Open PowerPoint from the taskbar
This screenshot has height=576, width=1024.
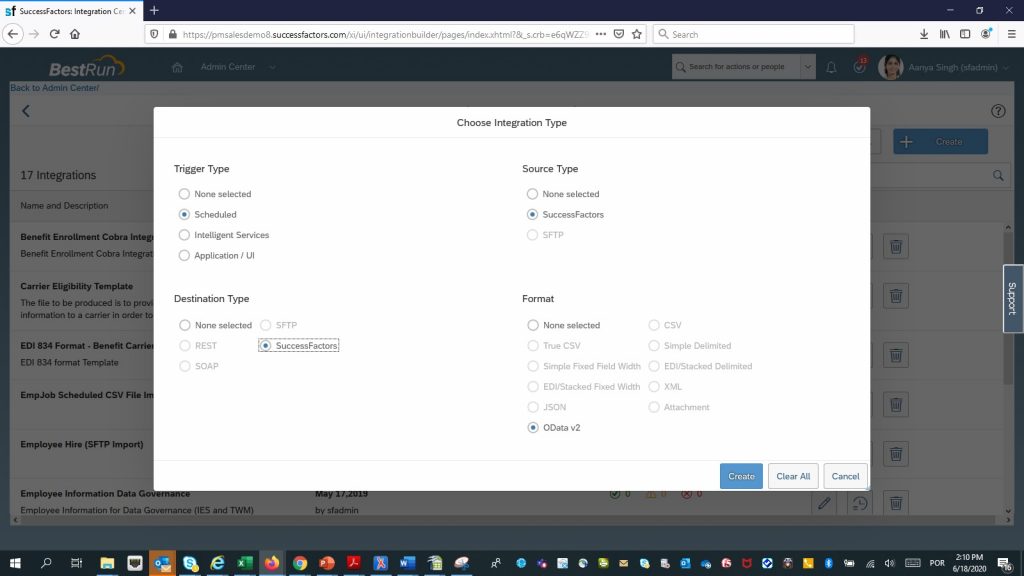point(327,563)
